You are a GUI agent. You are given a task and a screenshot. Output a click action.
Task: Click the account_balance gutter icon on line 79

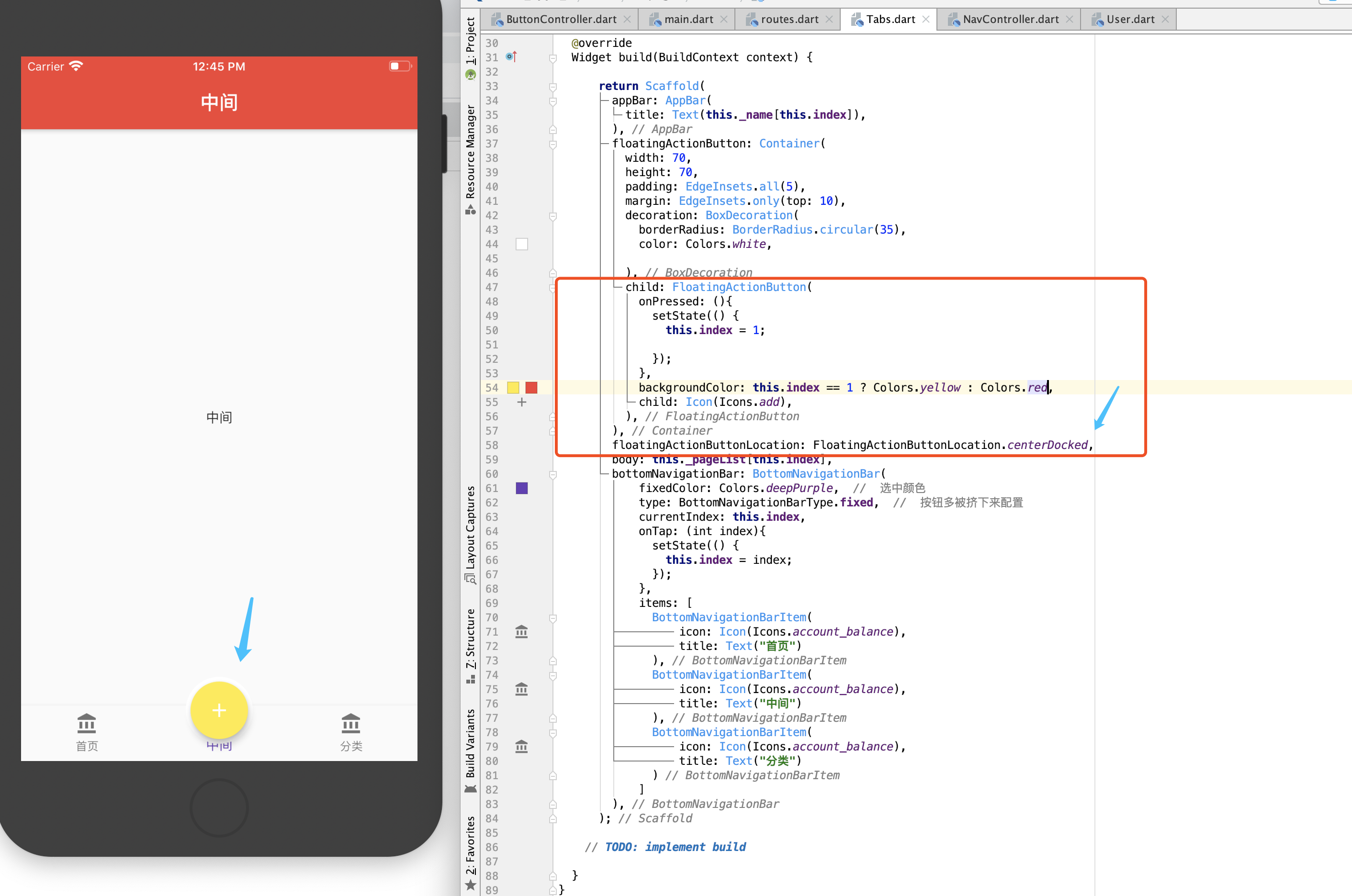[521, 746]
